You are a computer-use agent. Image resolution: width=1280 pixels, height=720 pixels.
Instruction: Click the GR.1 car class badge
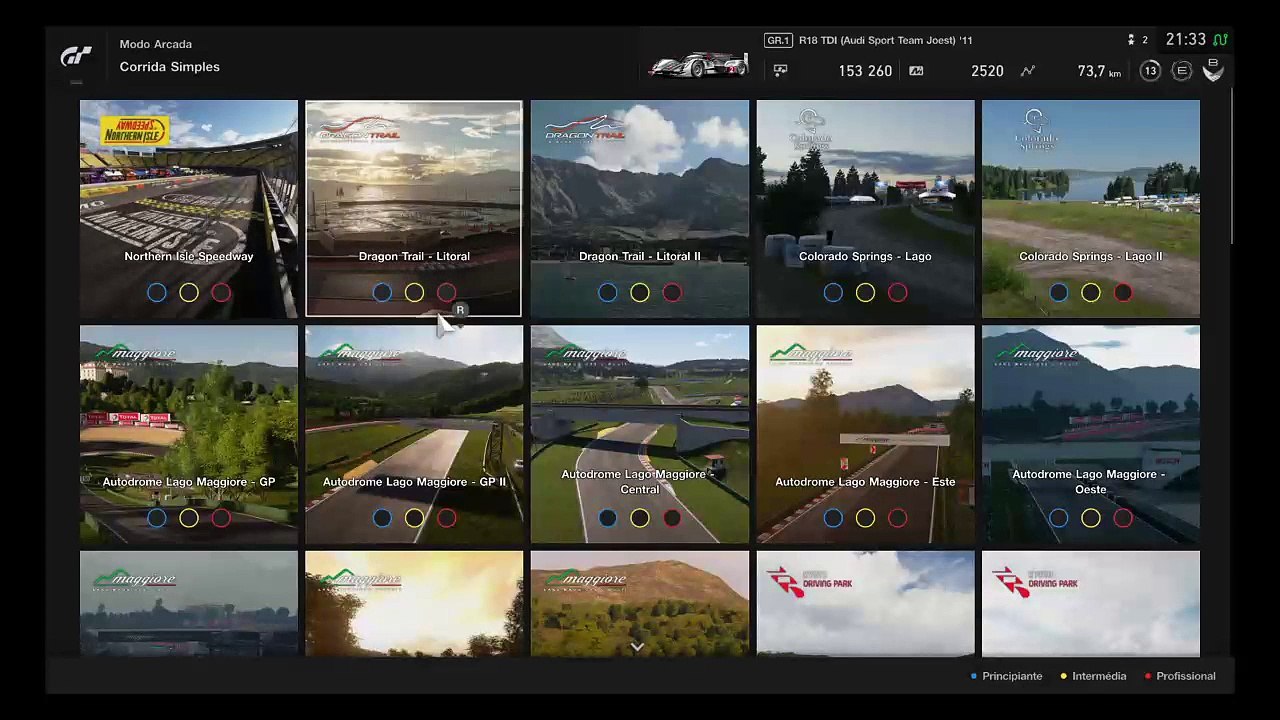click(778, 40)
